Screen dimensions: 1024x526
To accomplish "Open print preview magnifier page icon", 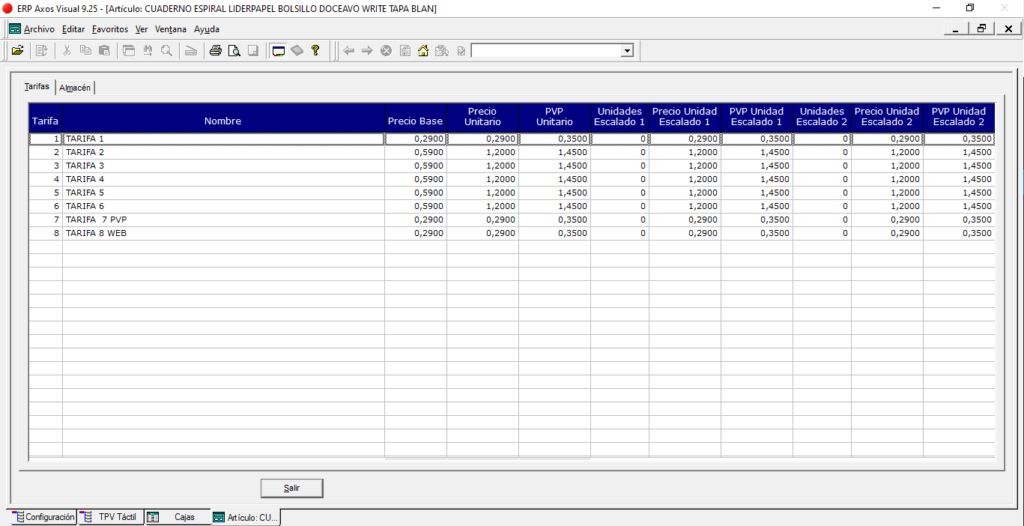I will (234, 50).
